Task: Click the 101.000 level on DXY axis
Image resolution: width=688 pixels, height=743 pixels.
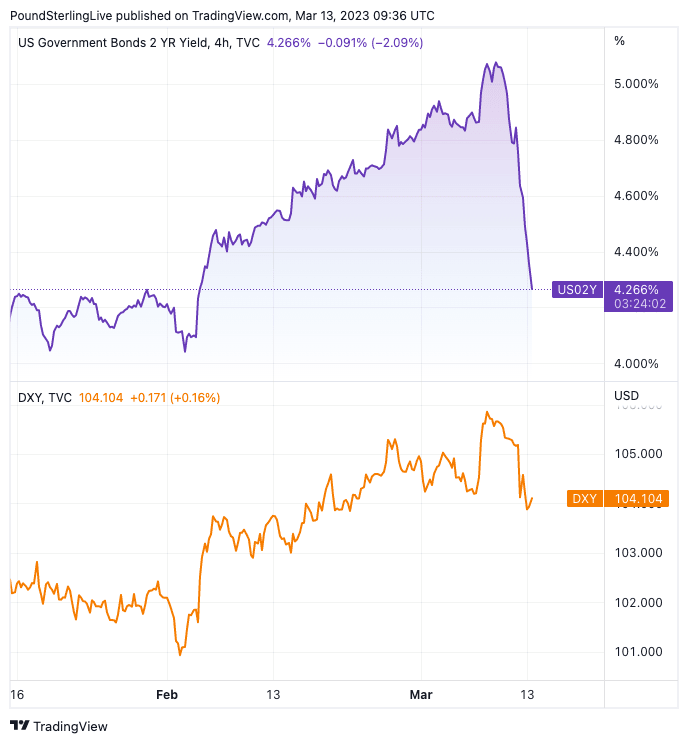Action: (637, 652)
